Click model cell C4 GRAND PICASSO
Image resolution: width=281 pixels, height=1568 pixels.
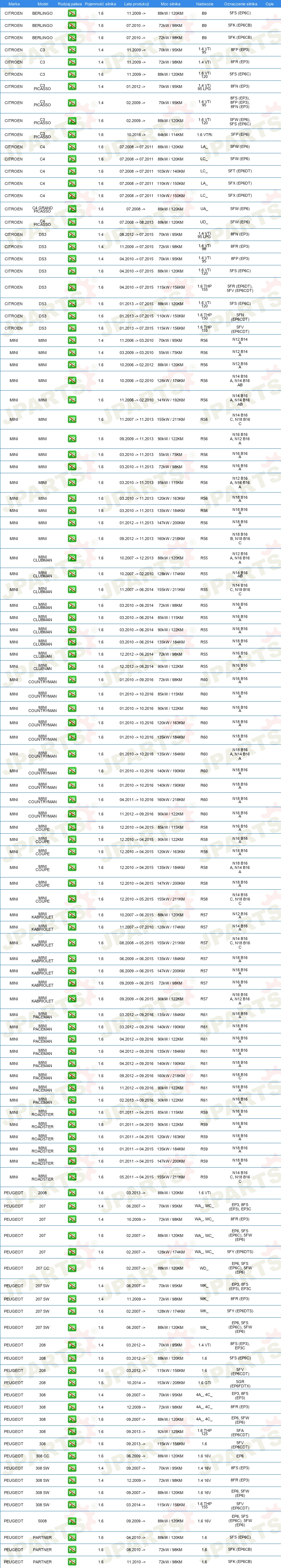(x=43, y=209)
